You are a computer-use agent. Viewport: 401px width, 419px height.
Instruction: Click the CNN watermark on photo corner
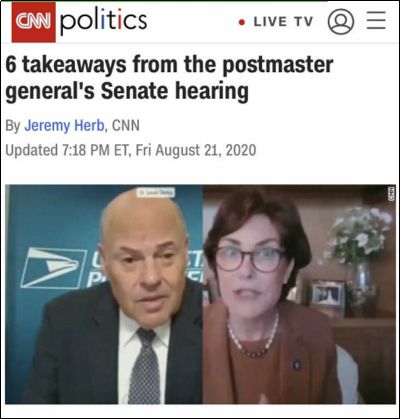click(392, 195)
